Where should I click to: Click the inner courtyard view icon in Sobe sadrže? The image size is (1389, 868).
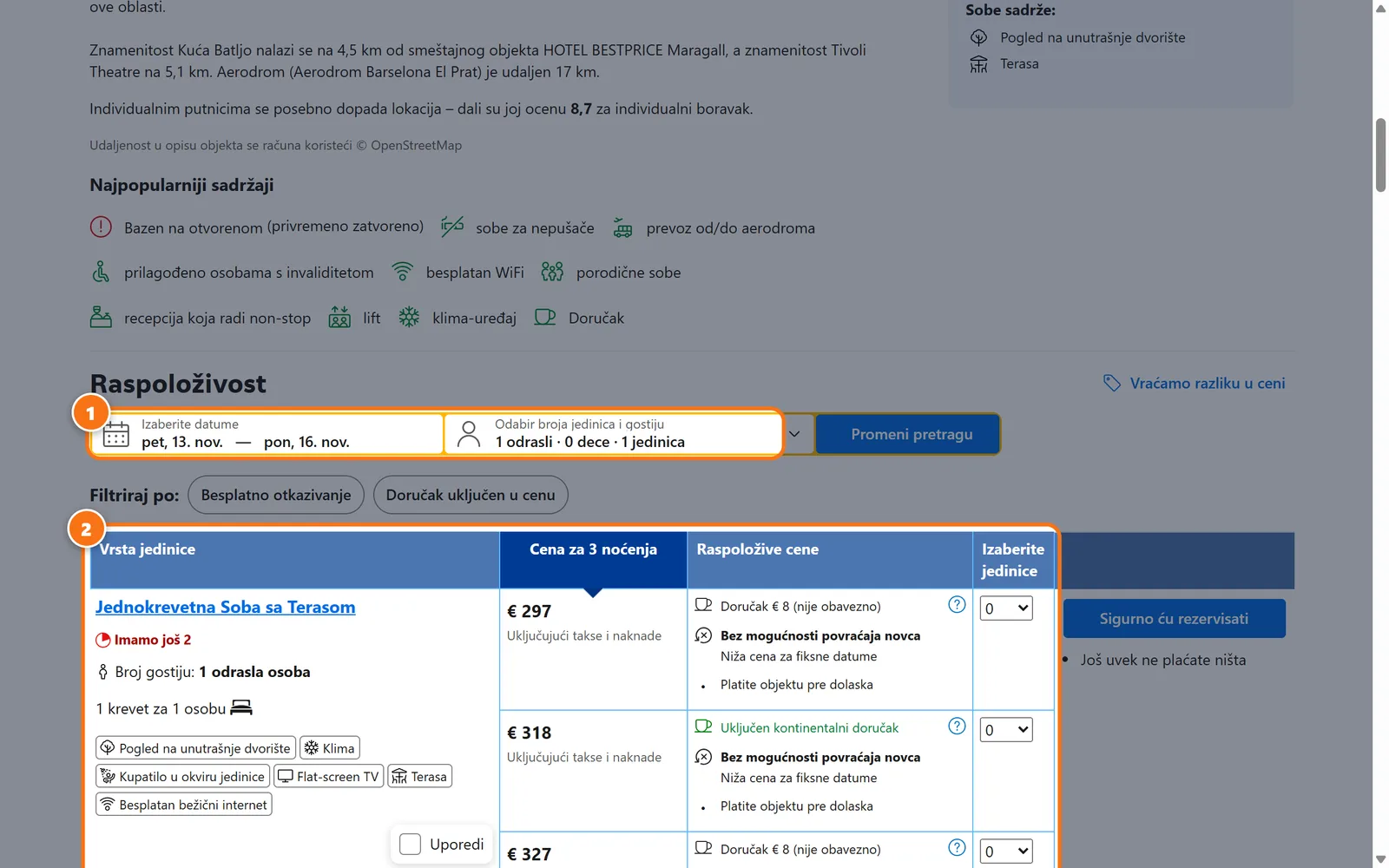click(978, 37)
